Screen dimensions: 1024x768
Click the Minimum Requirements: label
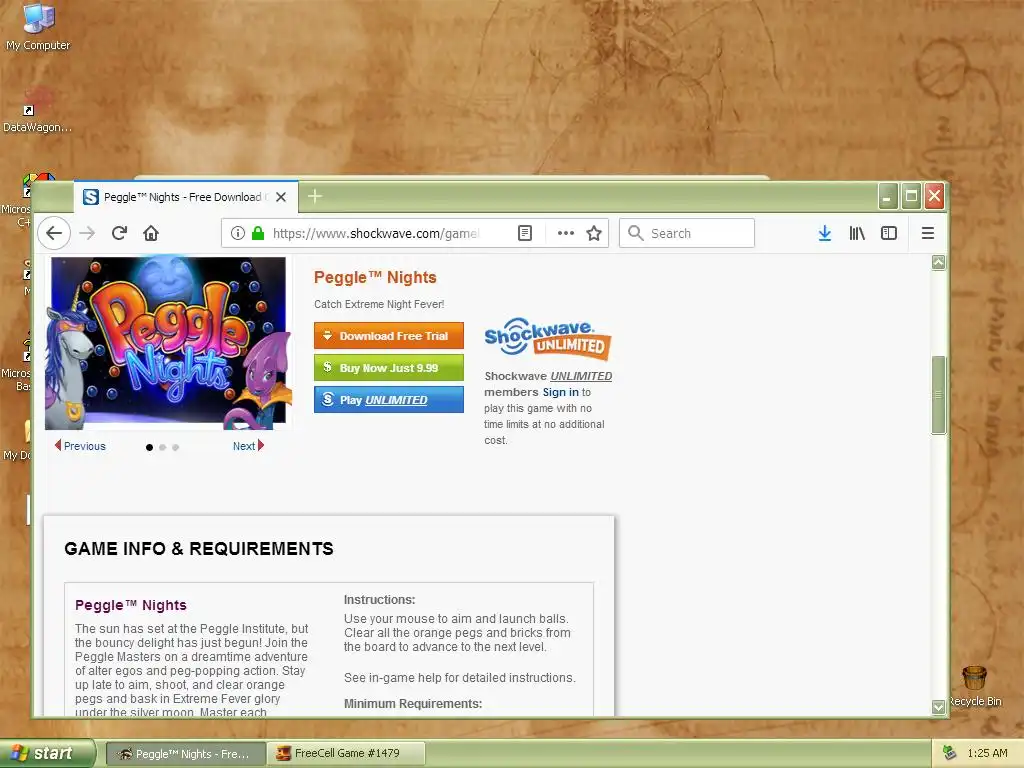pyautogui.click(x=413, y=703)
